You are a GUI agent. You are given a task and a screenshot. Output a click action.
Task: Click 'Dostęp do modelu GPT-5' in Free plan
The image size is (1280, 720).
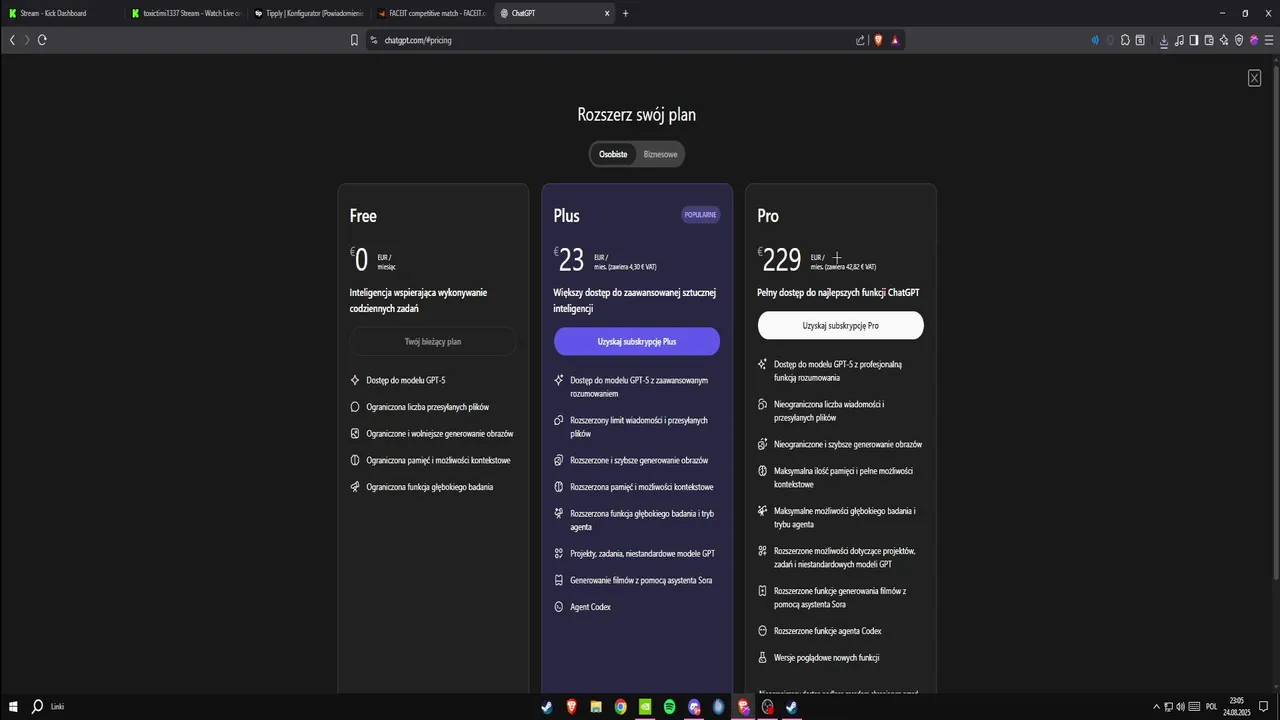point(406,380)
